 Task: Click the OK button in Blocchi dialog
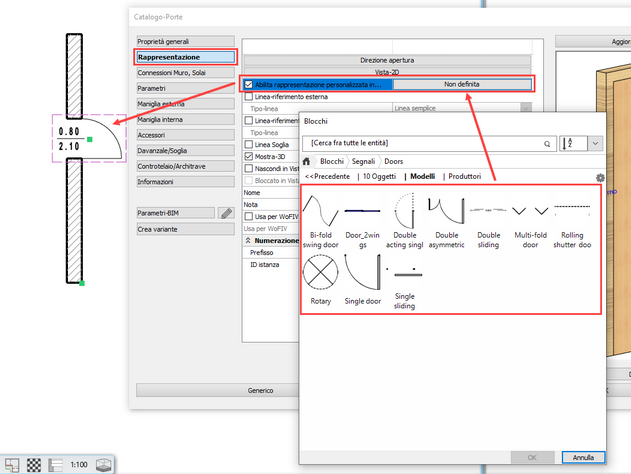(532, 458)
